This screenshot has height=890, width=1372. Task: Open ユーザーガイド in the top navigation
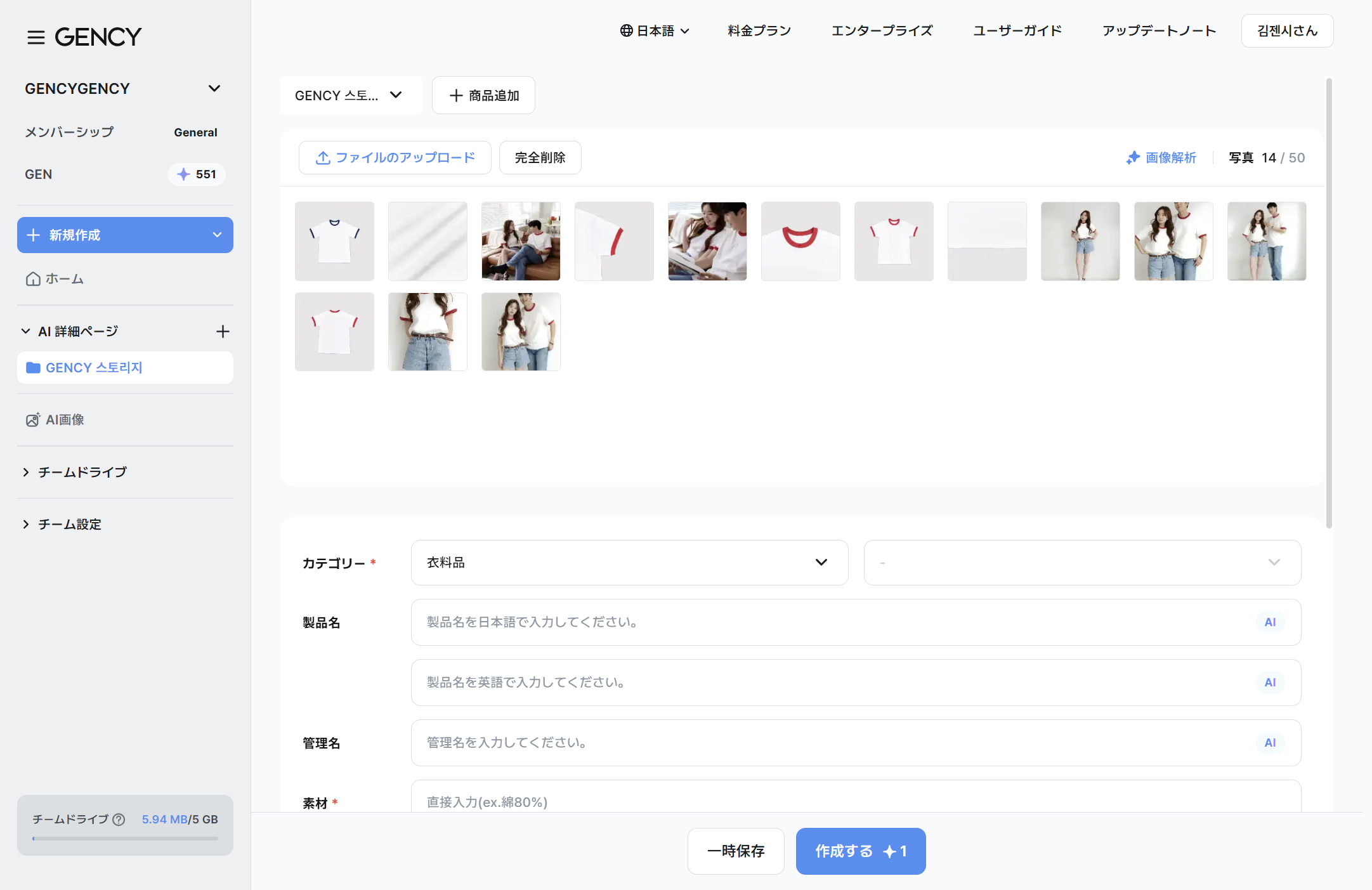pos(1017,30)
